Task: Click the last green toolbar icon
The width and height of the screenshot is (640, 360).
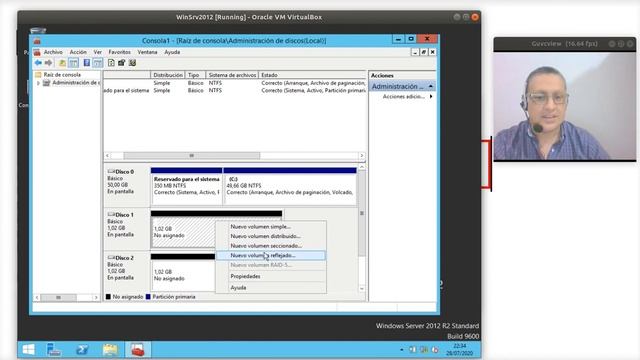Action: point(132,63)
